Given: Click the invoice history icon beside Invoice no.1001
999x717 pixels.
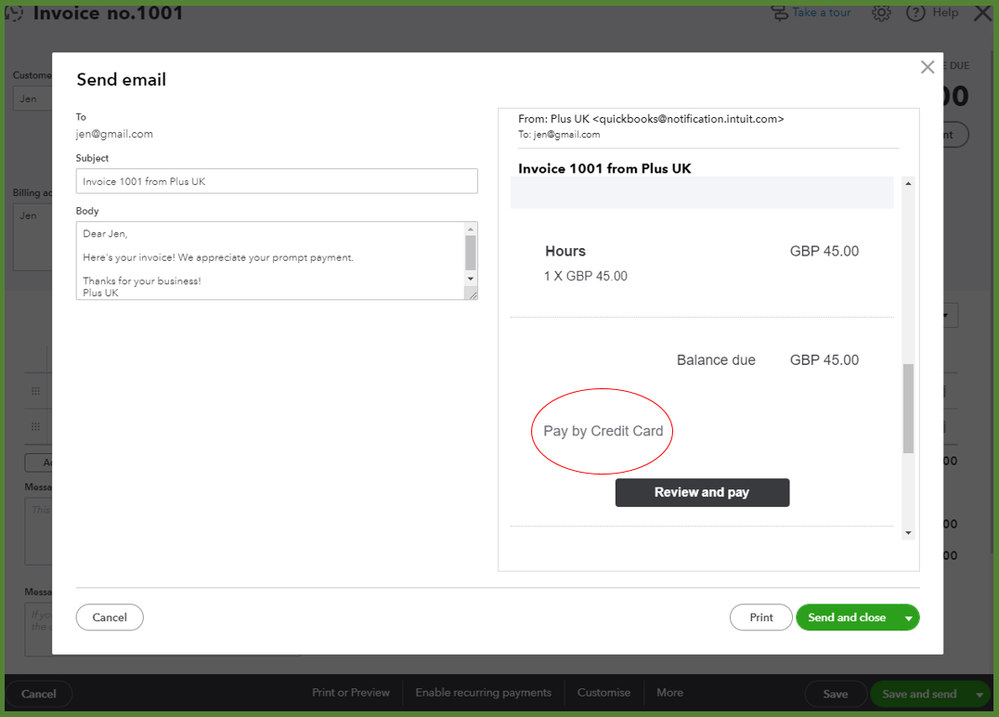Looking at the screenshot, I should point(14,13).
